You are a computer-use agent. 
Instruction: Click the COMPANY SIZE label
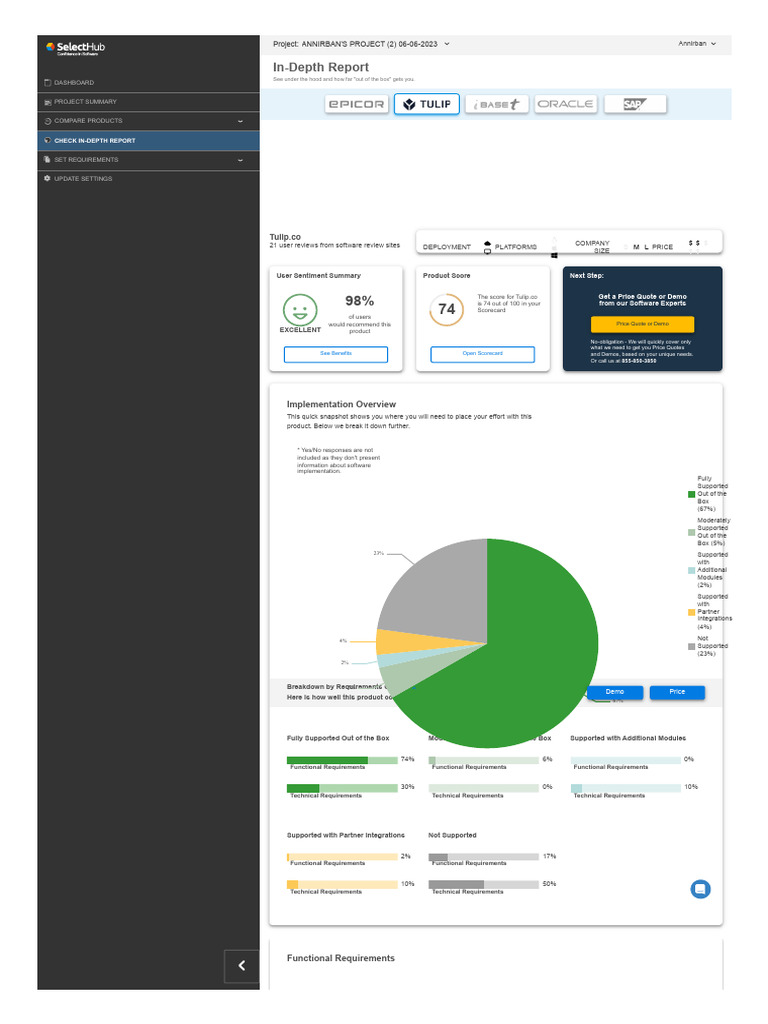(592, 247)
